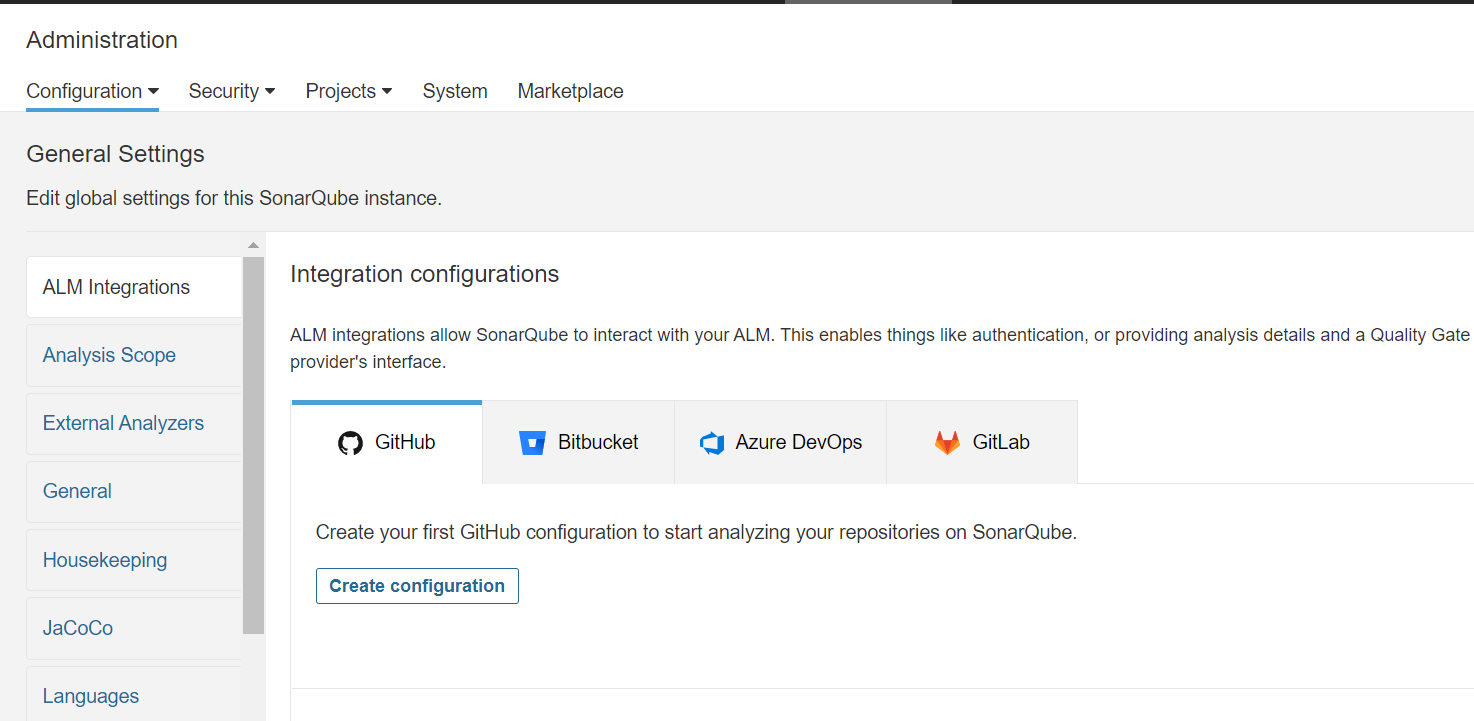Open the Marketplace page
The image size is (1474, 721).
pyautogui.click(x=570, y=91)
